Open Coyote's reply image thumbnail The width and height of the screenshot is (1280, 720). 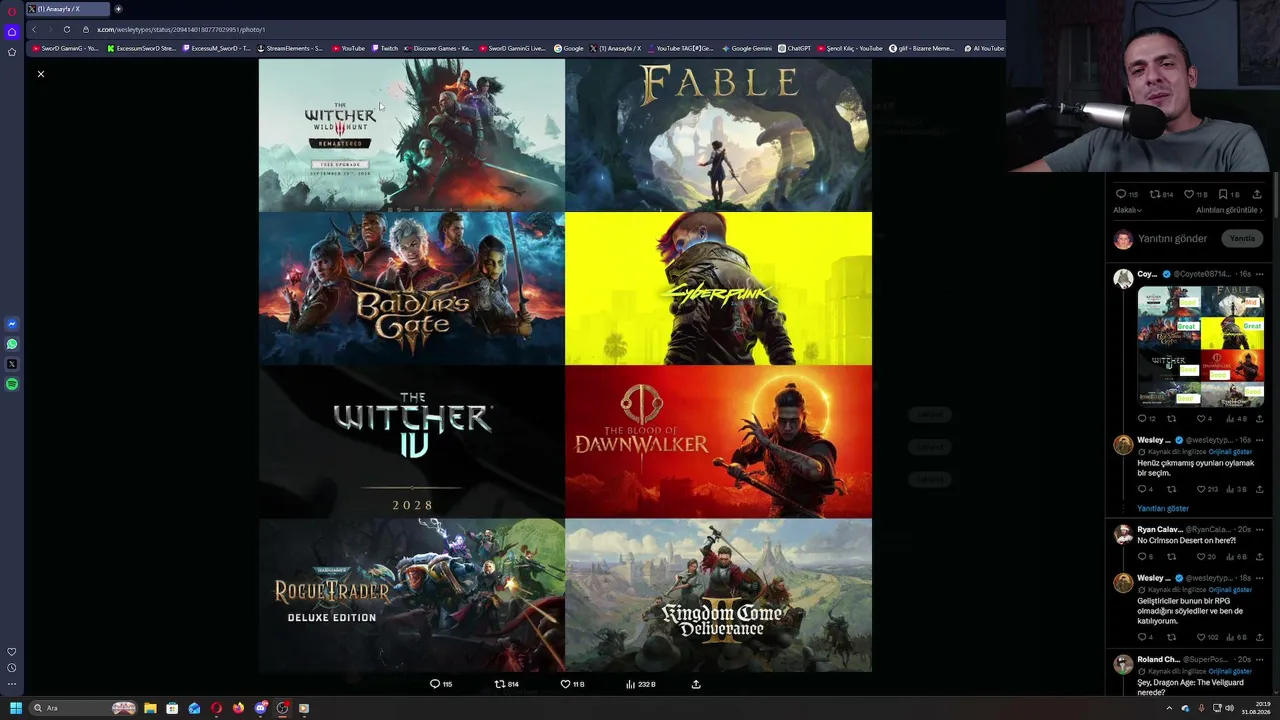1201,346
